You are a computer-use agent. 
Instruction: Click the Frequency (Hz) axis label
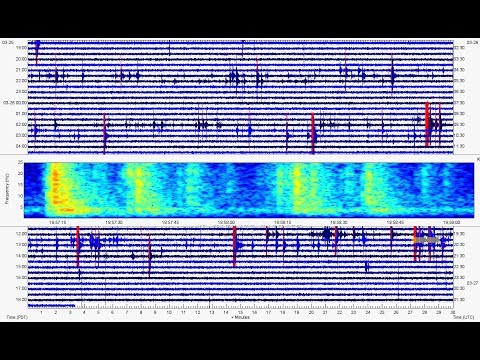coord(7,190)
